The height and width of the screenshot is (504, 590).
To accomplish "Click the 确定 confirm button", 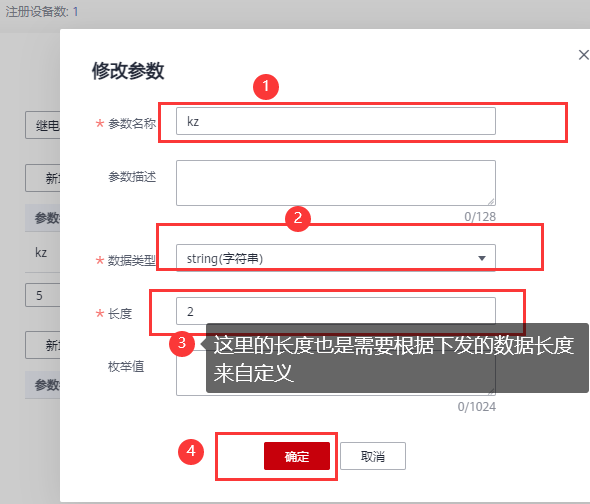I will tap(297, 456).
